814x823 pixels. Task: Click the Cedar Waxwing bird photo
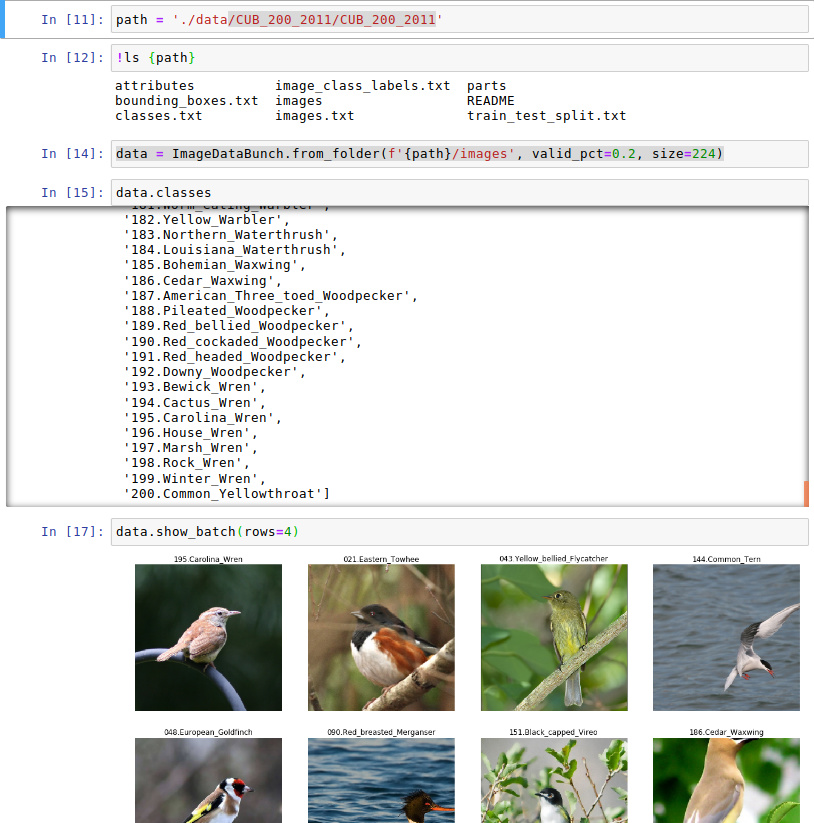pos(726,780)
